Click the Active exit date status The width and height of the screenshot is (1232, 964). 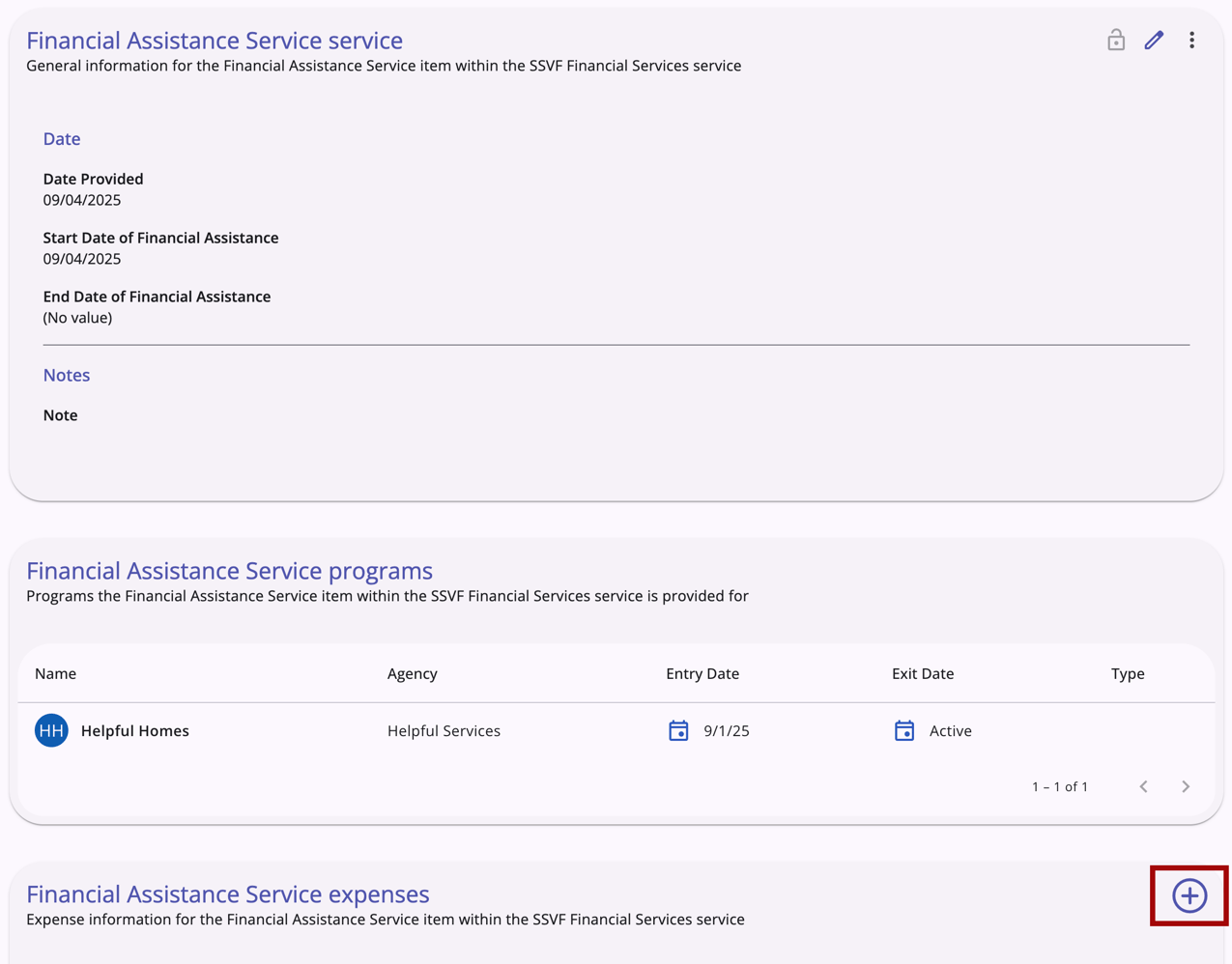click(950, 731)
